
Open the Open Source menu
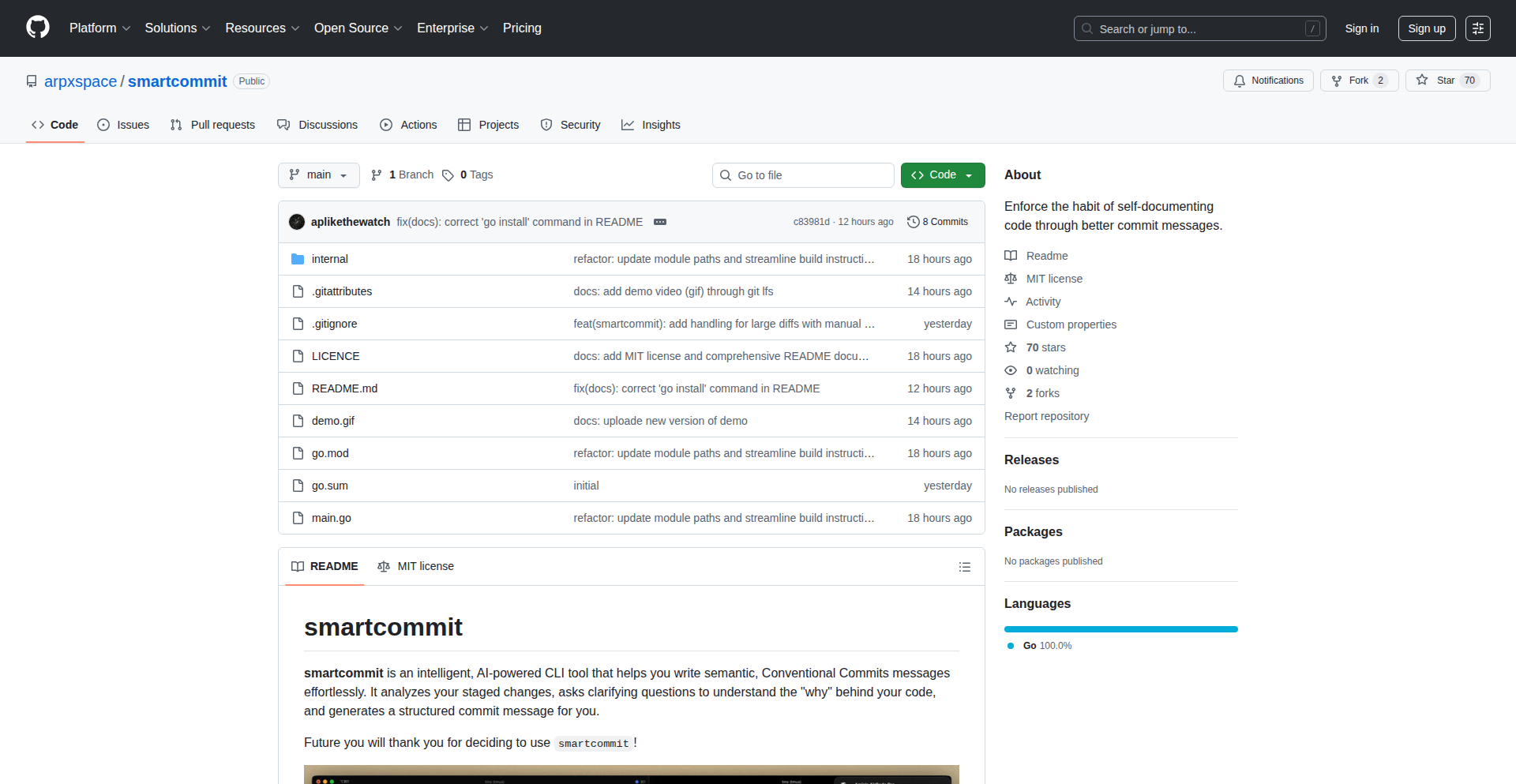coord(358,28)
